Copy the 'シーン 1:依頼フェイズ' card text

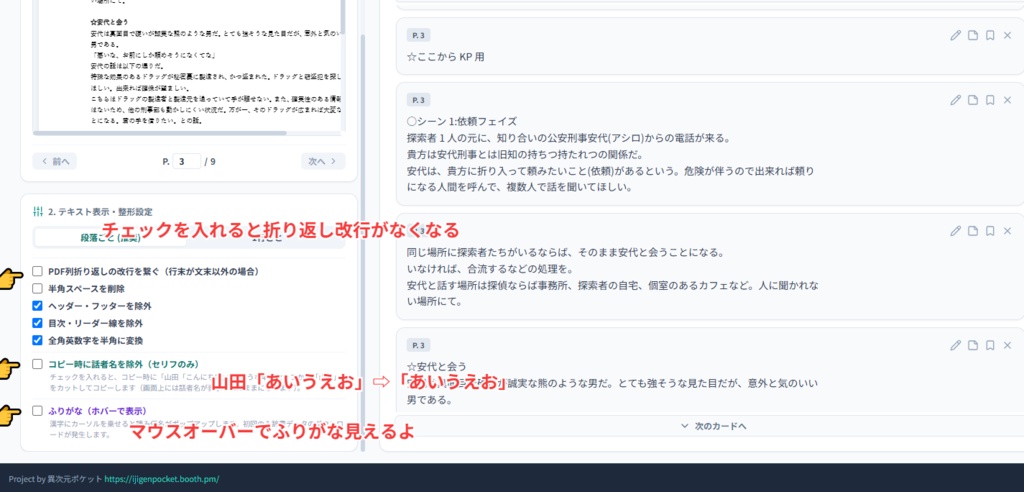click(973, 100)
